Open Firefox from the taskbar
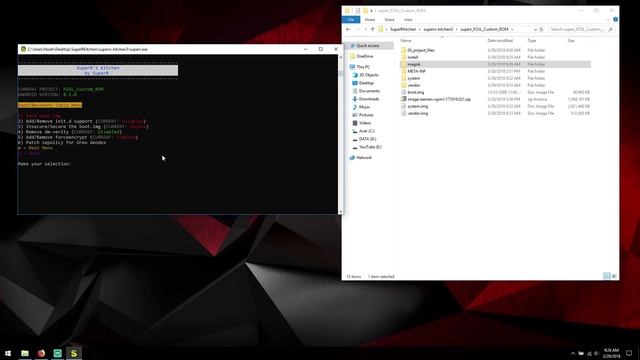 pyautogui.click(x=41, y=353)
